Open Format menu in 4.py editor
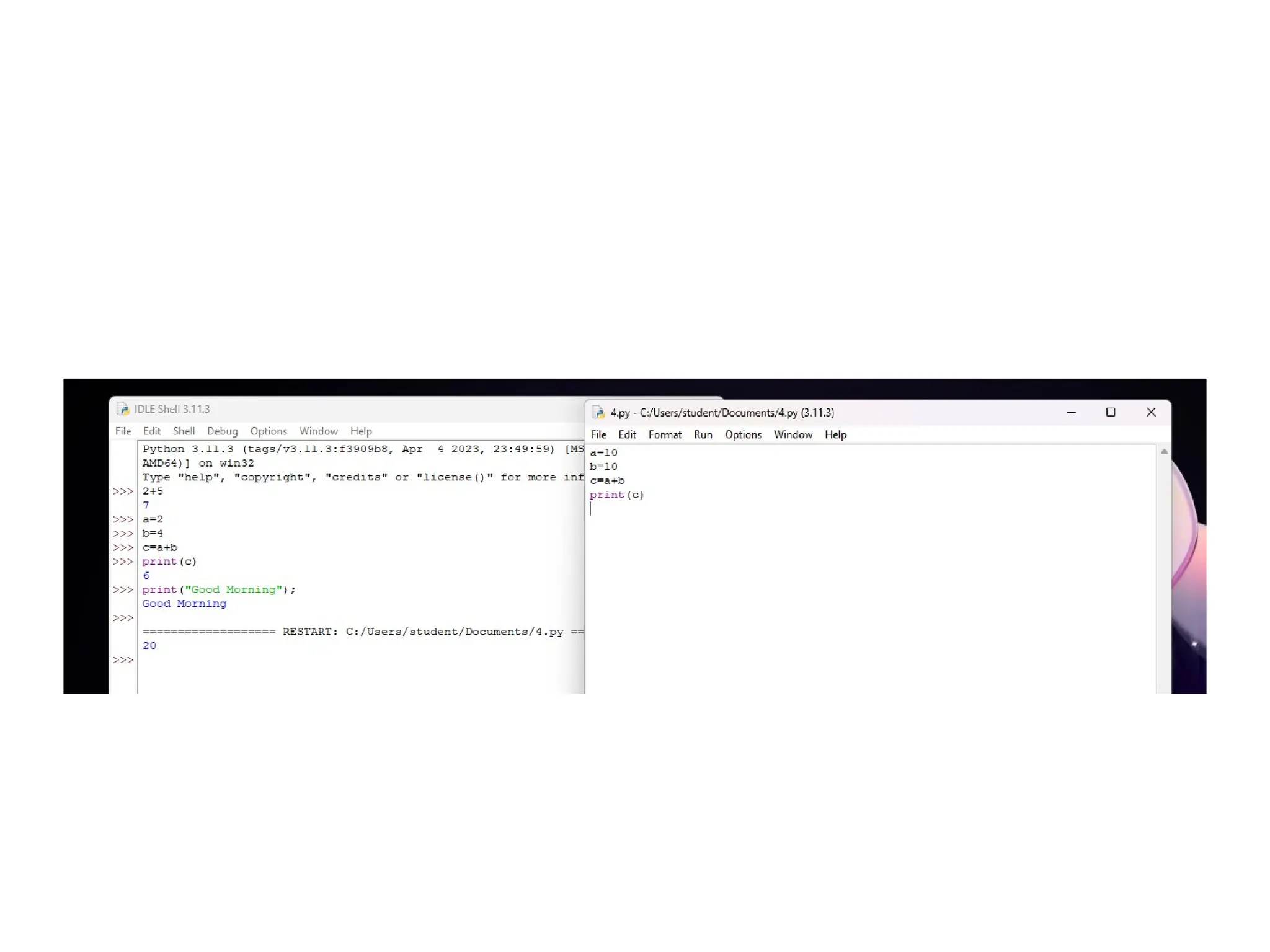 (x=665, y=434)
